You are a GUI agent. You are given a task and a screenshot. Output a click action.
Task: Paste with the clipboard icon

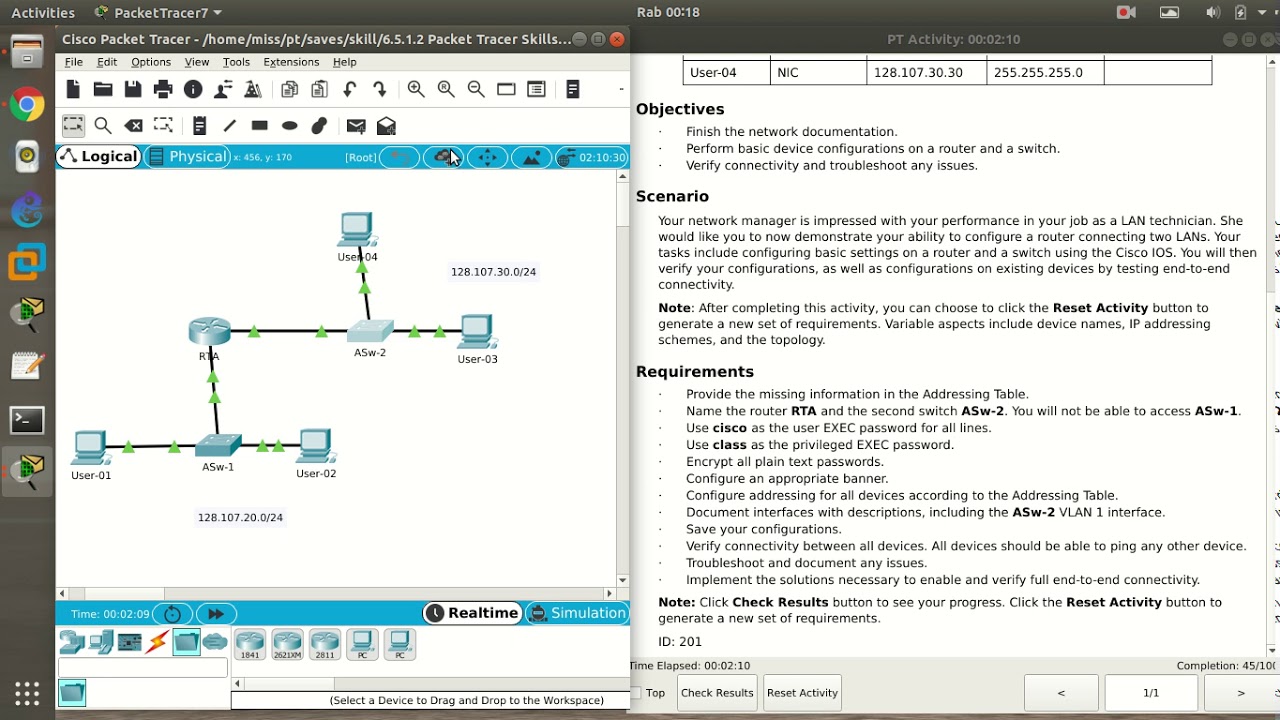point(319,90)
